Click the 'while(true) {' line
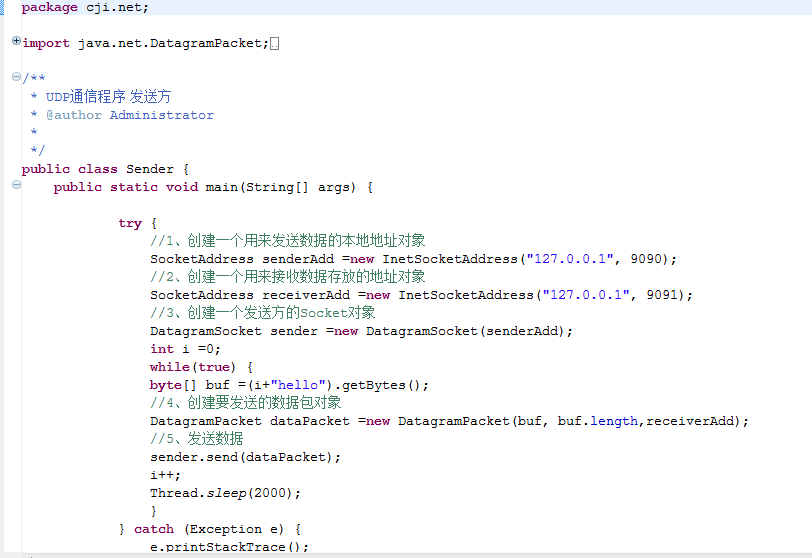This screenshot has height=558, width=812. 201,367
